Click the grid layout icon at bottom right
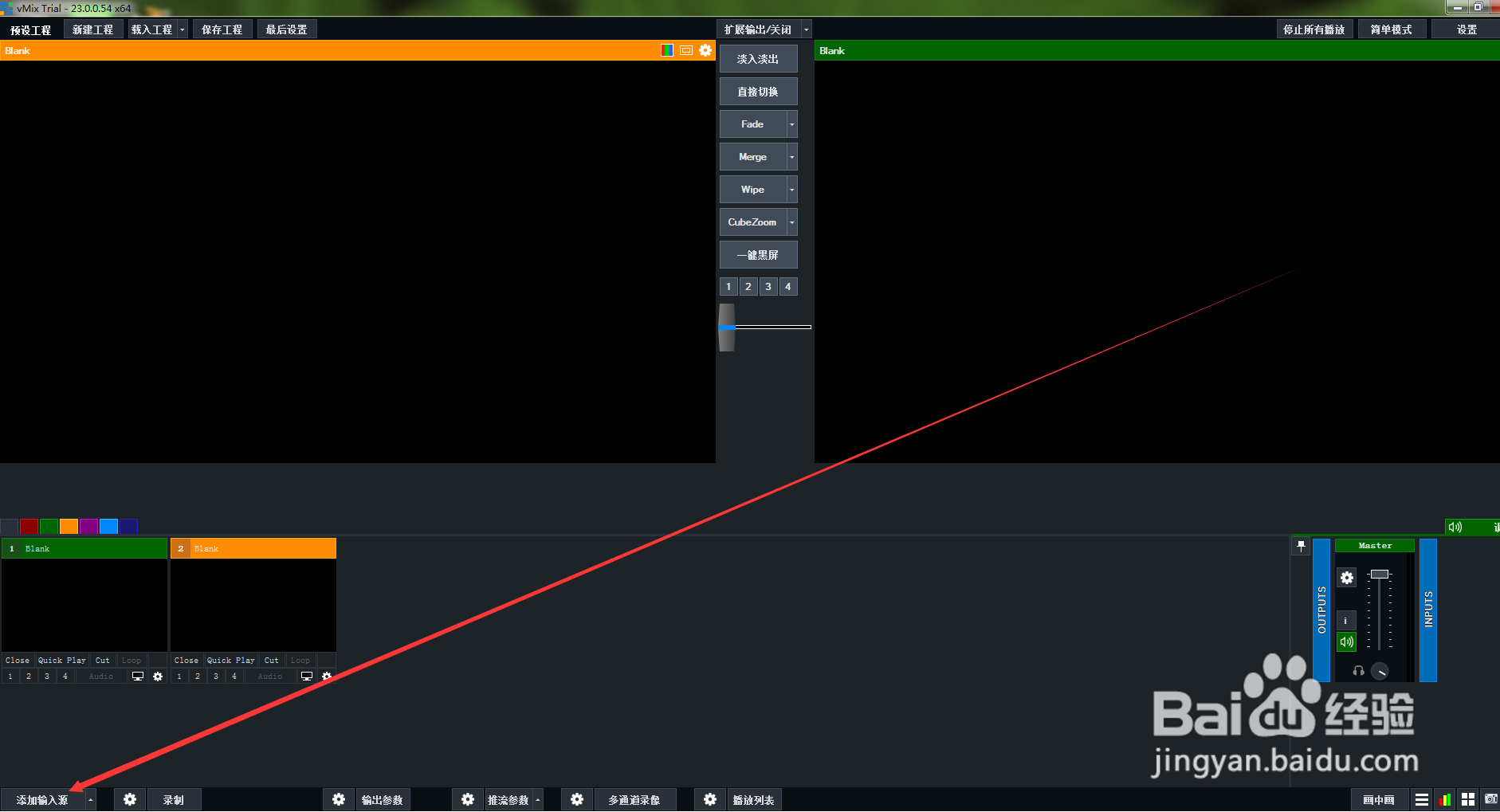 (x=1468, y=799)
